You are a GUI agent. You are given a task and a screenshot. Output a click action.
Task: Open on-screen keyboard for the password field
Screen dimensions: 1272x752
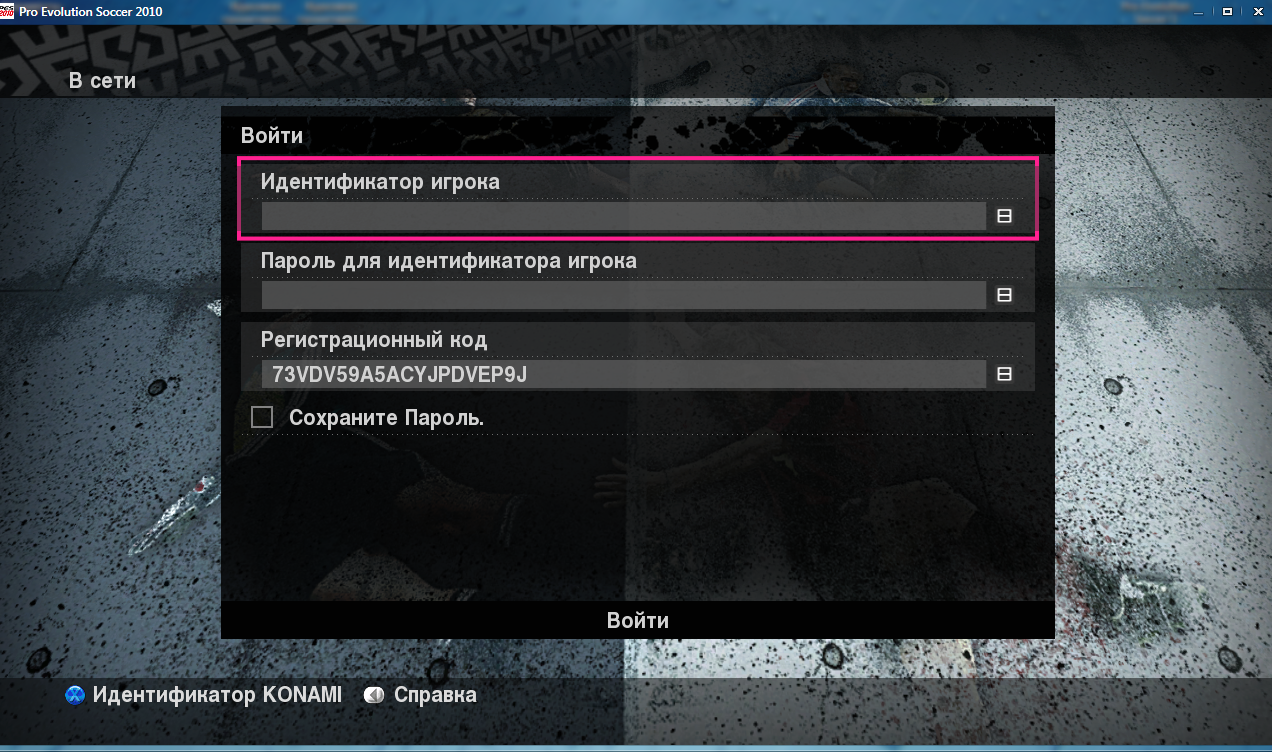coord(1004,295)
